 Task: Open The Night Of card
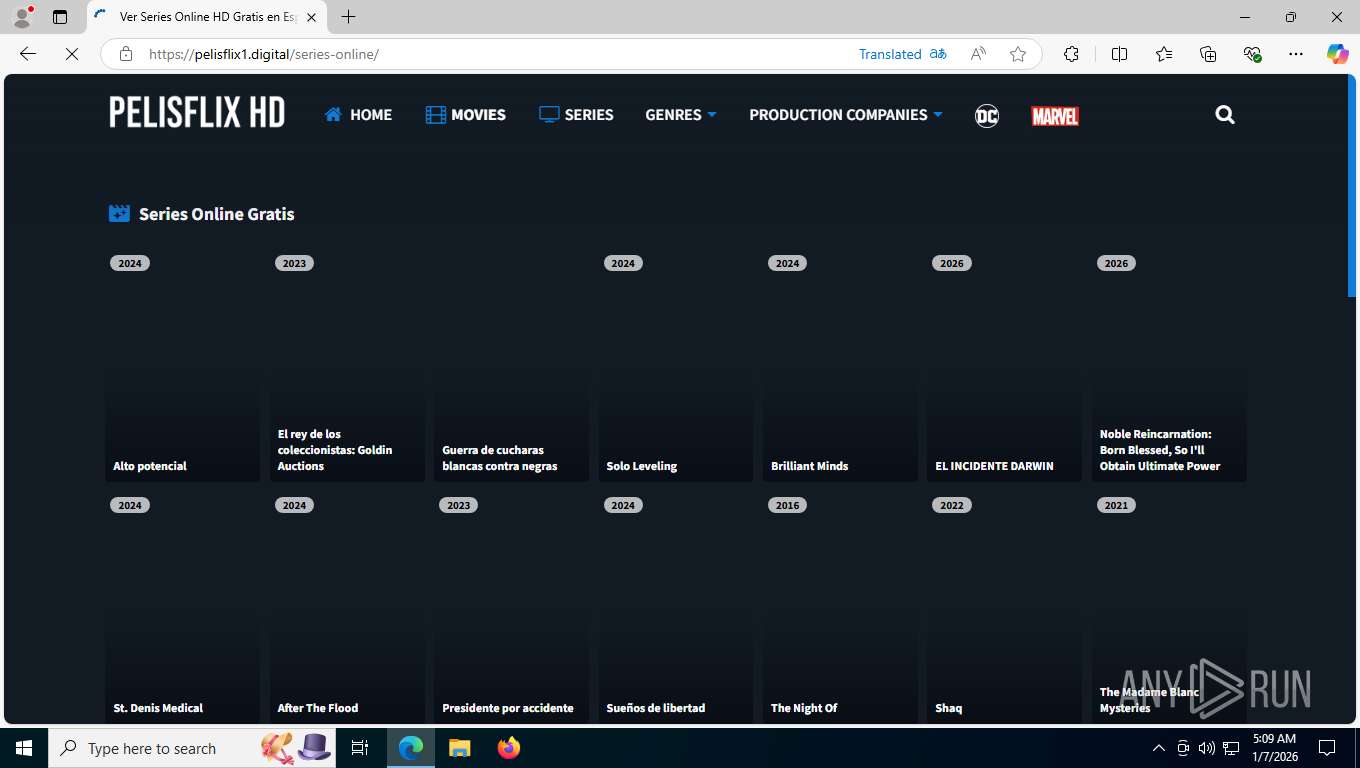[x=840, y=607]
